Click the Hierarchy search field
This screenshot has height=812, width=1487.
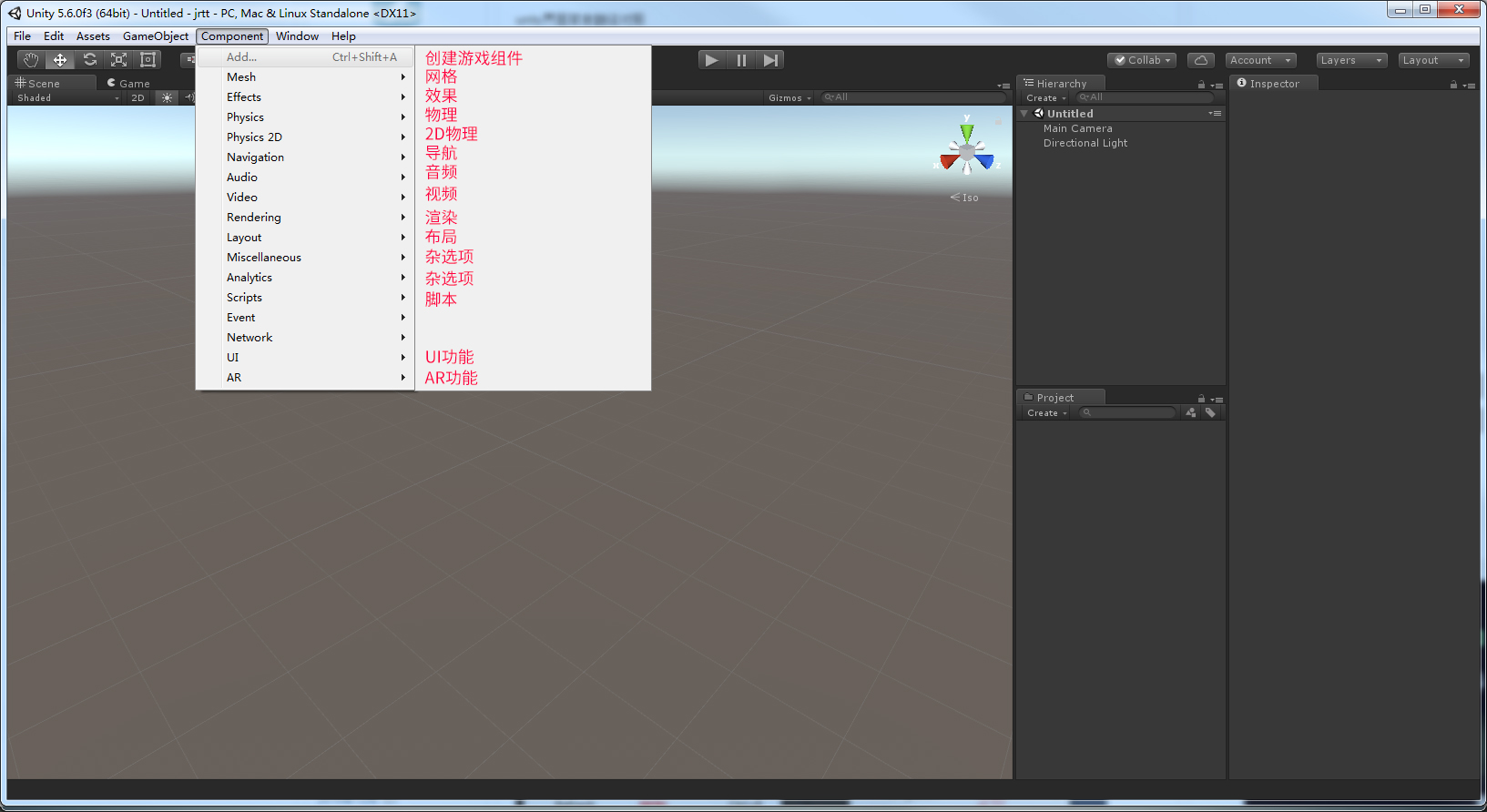click(1145, 97)
